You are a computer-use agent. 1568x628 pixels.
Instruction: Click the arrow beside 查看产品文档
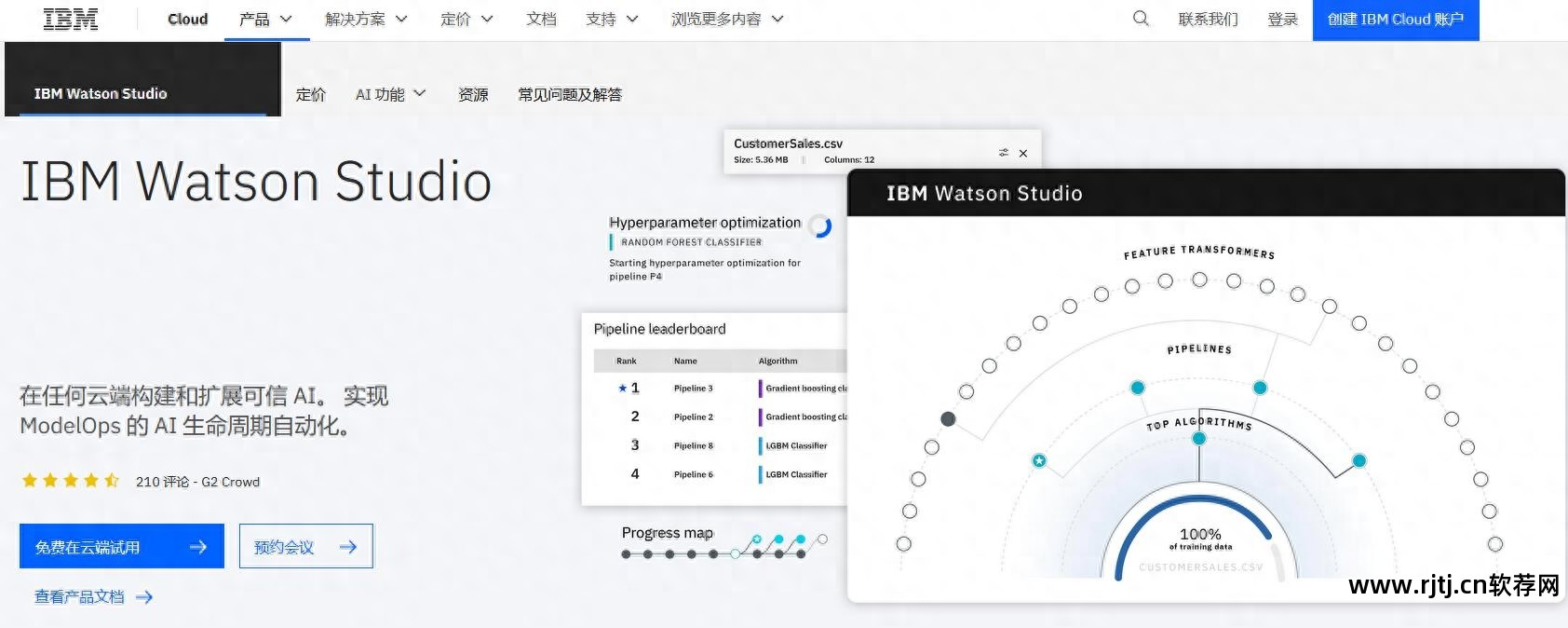point(144,597)
